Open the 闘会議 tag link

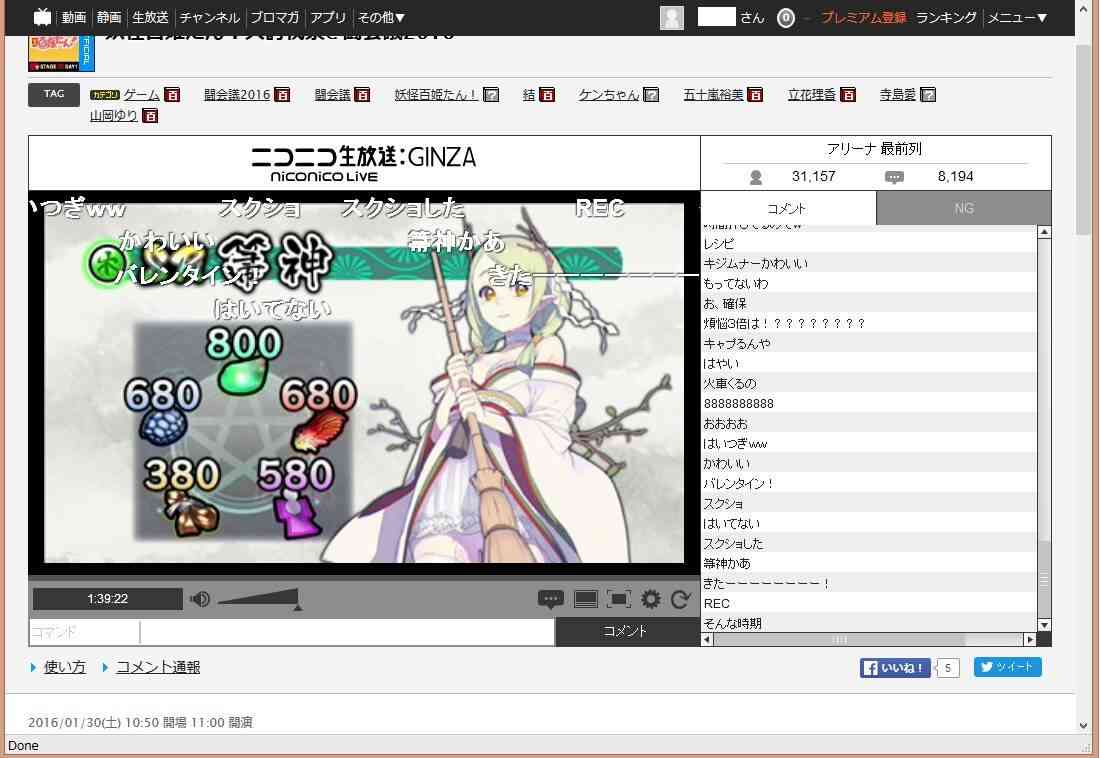click(x=333, y=95)
